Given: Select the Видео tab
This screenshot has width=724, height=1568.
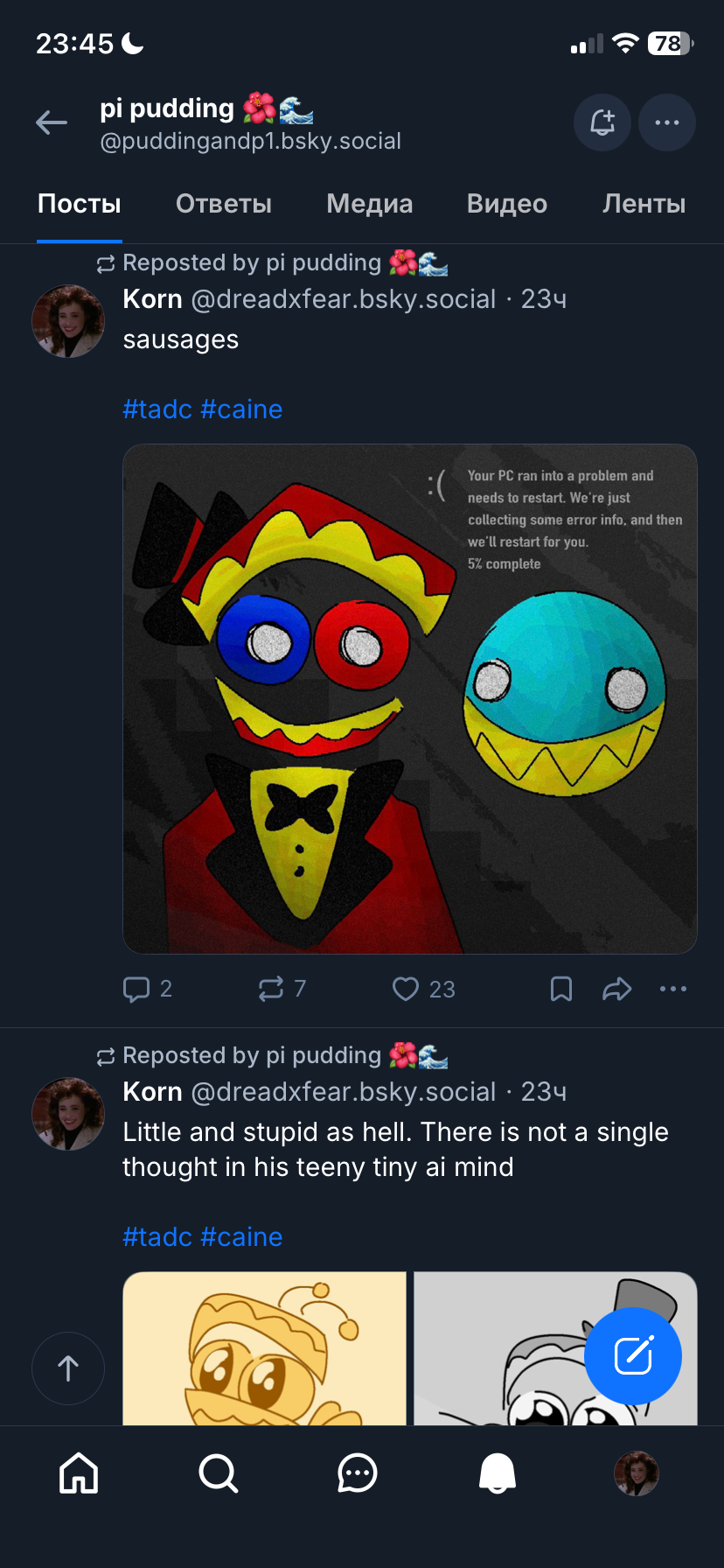Looking at the screenshot, I should point(507,204).
